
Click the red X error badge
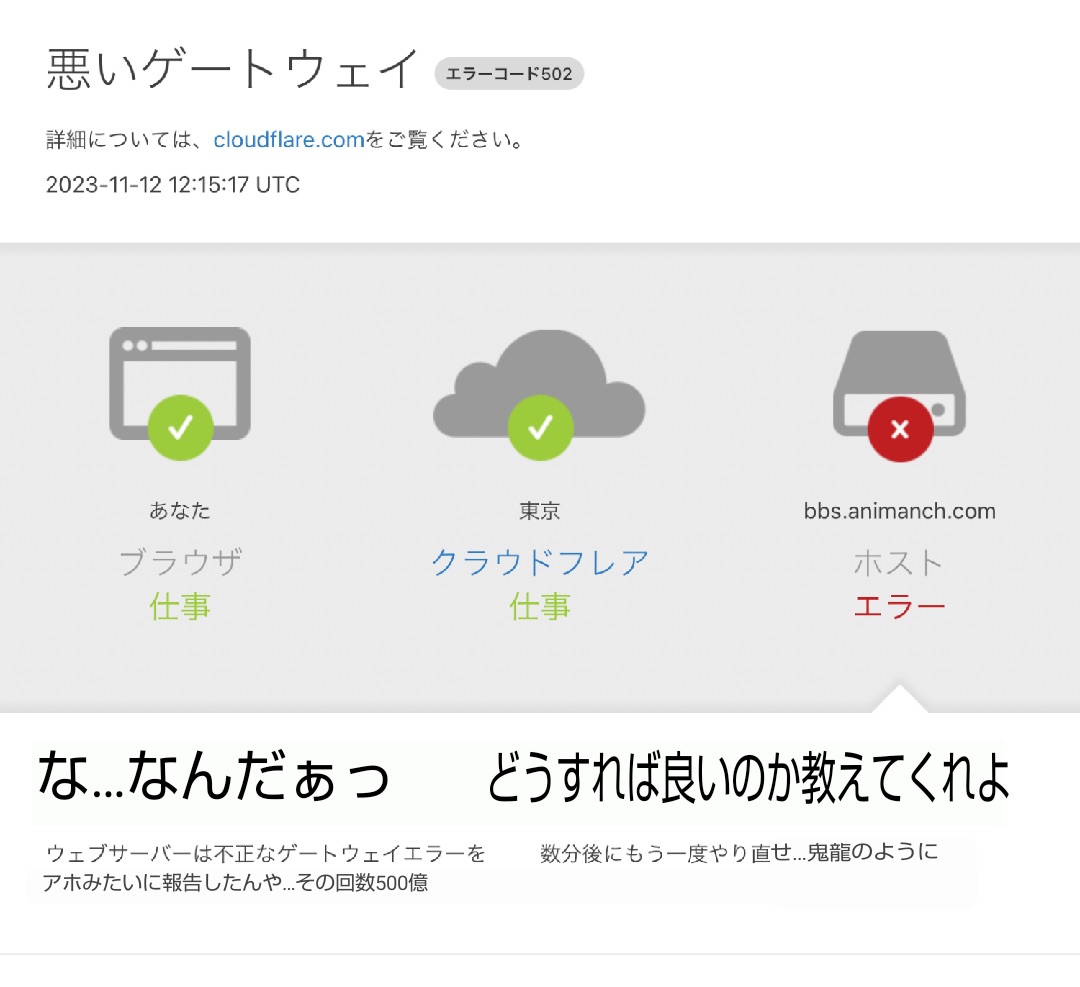tap(900, 429)
